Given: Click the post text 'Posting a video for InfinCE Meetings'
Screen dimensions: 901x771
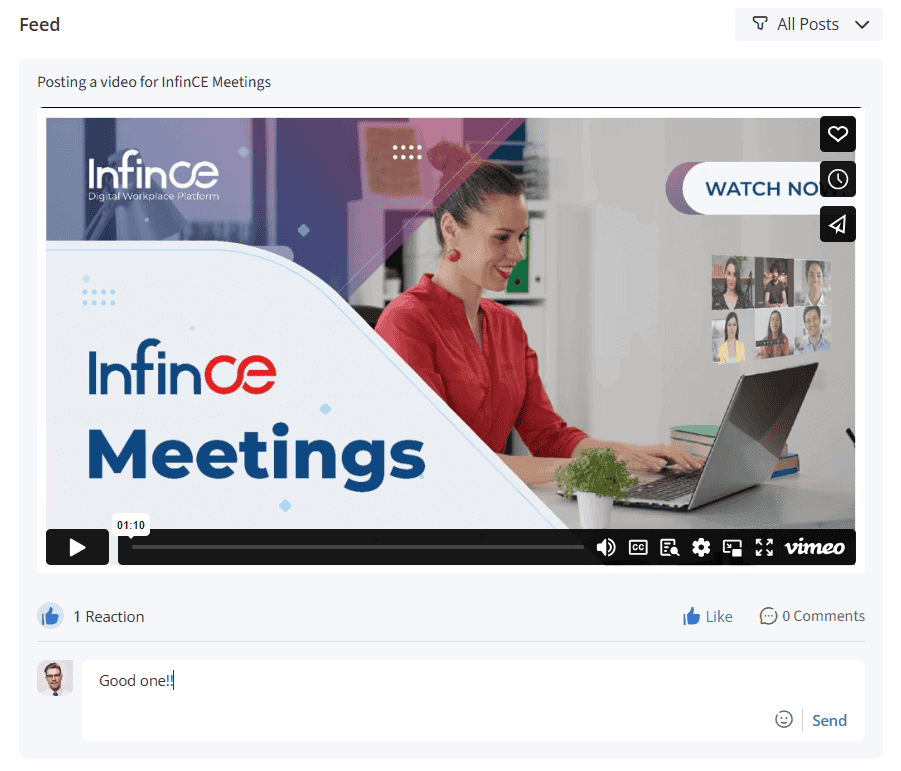Looking at the screenshot, I should 154,82.
